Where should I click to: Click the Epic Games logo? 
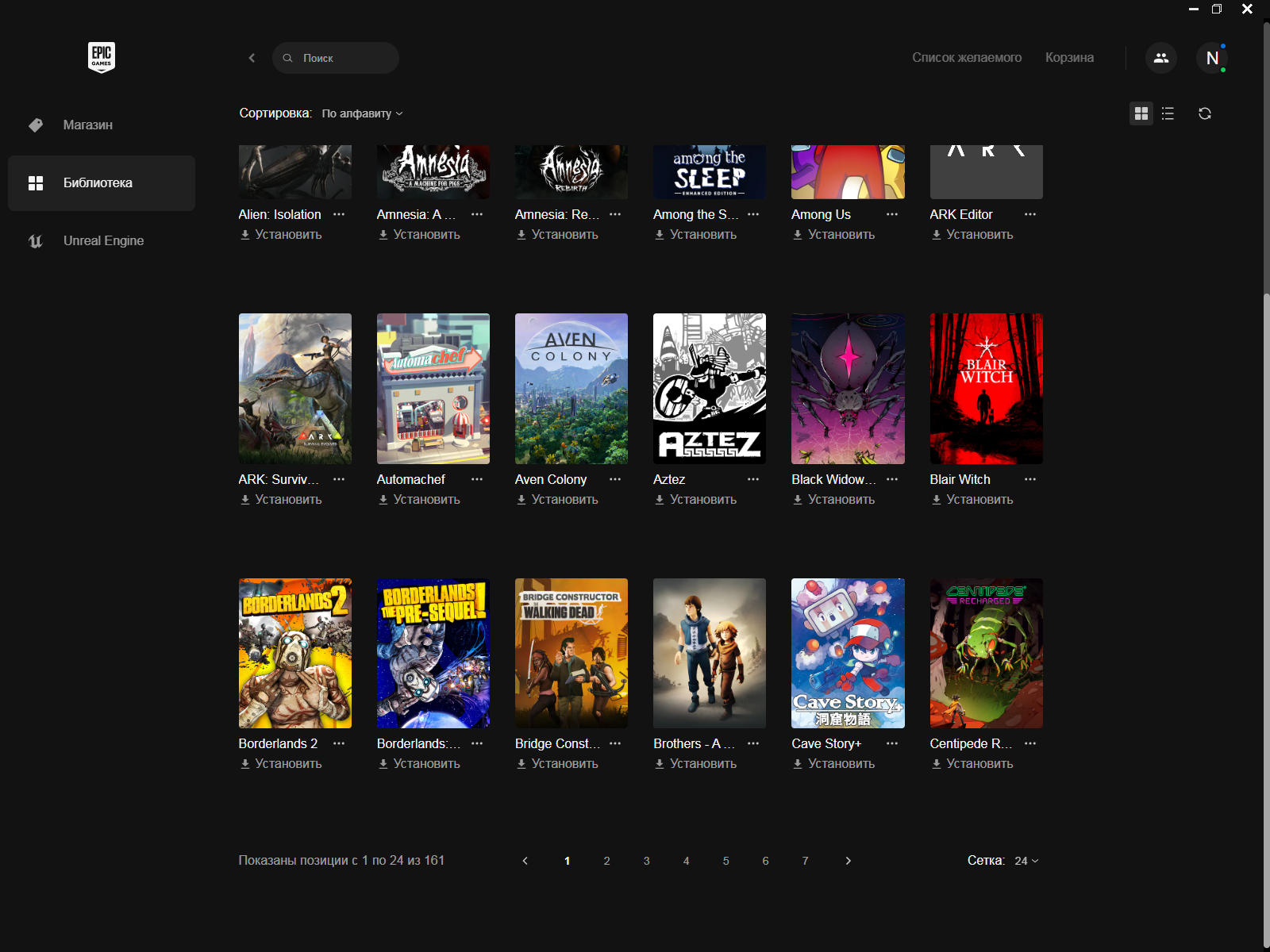point(101,57)
